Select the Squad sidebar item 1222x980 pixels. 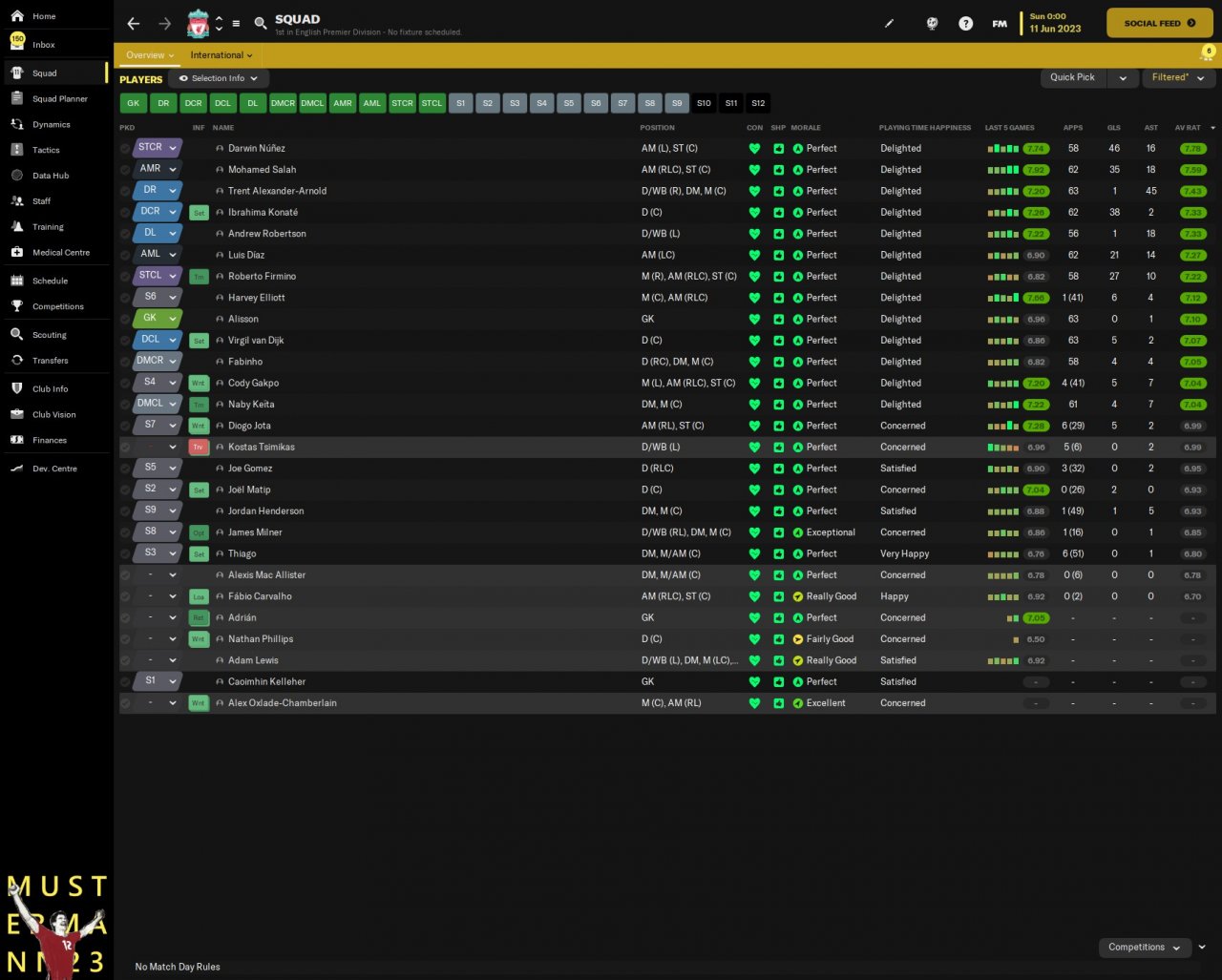pos(54,73)
